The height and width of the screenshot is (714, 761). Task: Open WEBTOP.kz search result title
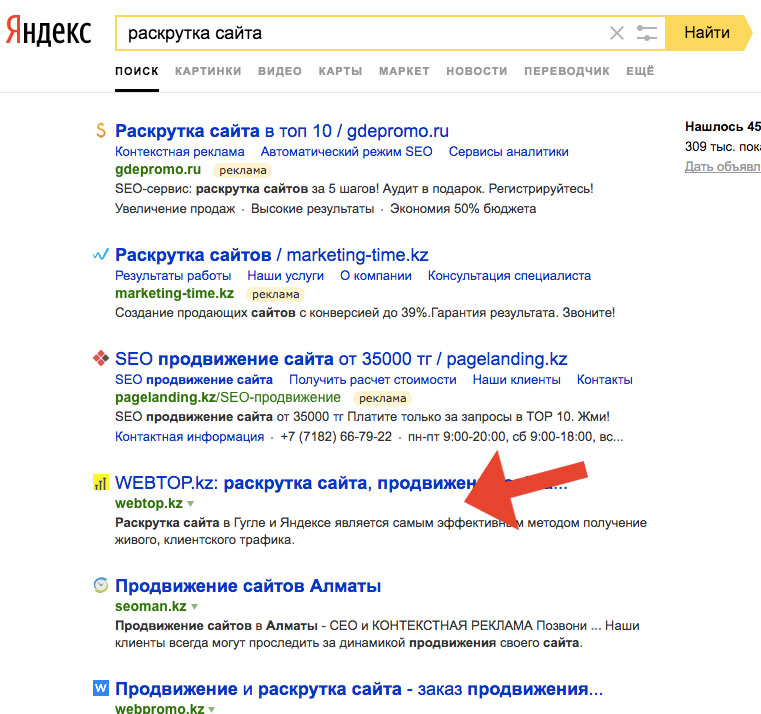pyautogui.click(x=341, y=483)
